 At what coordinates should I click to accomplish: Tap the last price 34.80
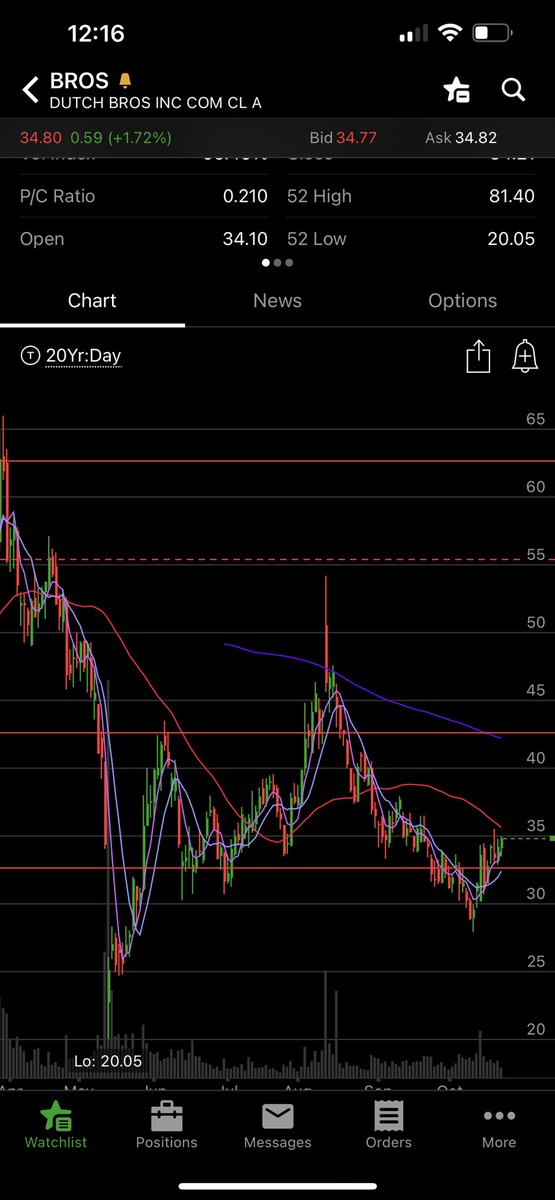40,138
